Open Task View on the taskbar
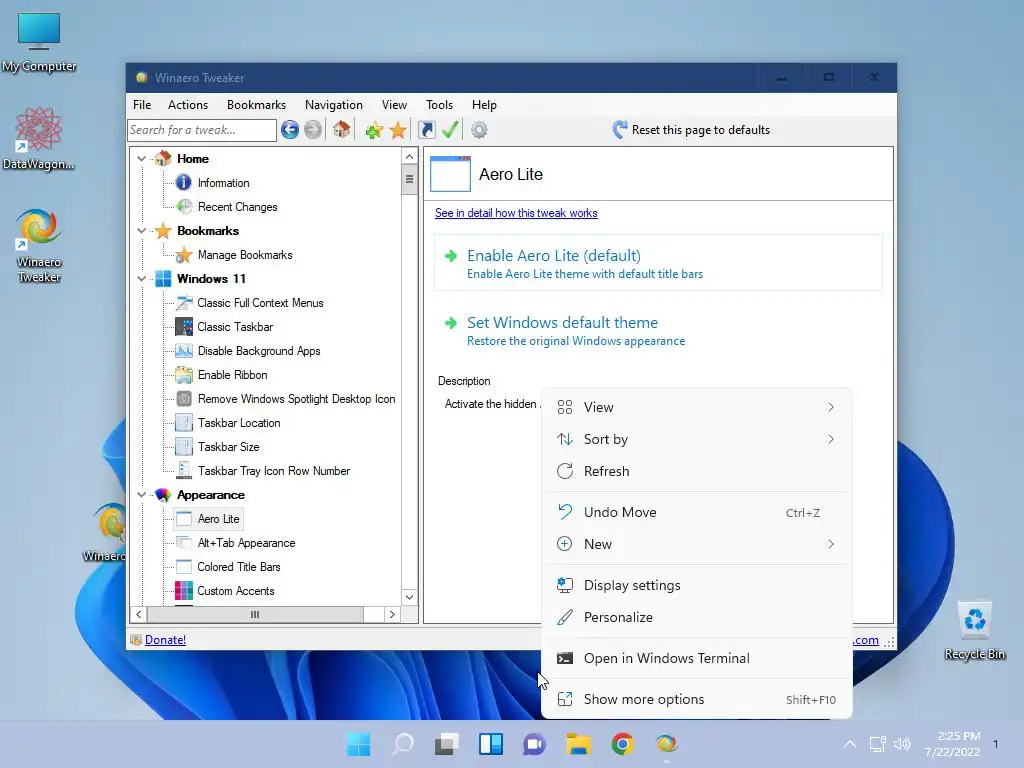 [447, 744]
